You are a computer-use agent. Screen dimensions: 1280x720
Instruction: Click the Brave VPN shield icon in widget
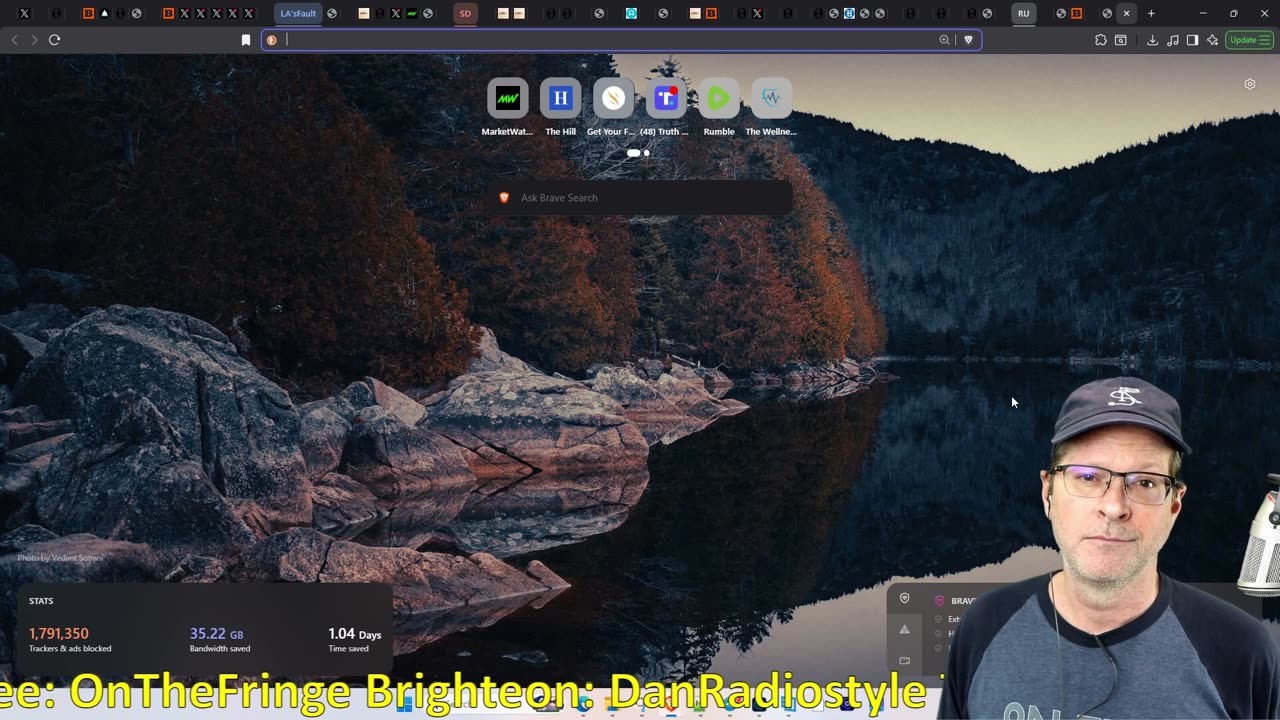click(x=905, y=599)
